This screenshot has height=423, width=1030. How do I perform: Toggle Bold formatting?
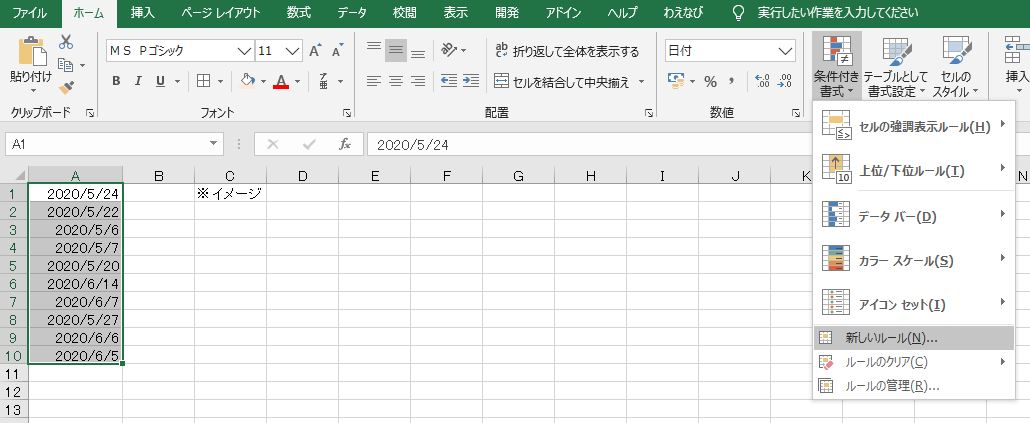point(116,81)
